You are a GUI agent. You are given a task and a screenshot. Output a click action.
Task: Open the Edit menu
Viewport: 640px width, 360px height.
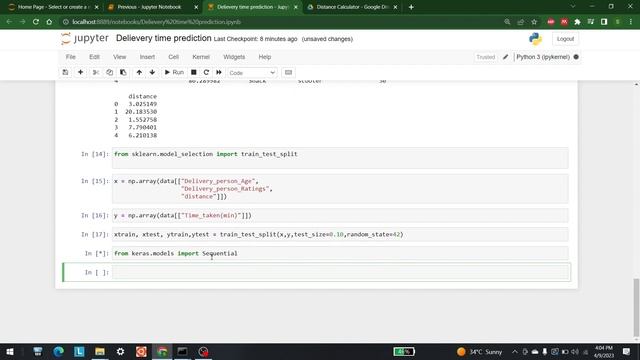[x=94, y=57]
